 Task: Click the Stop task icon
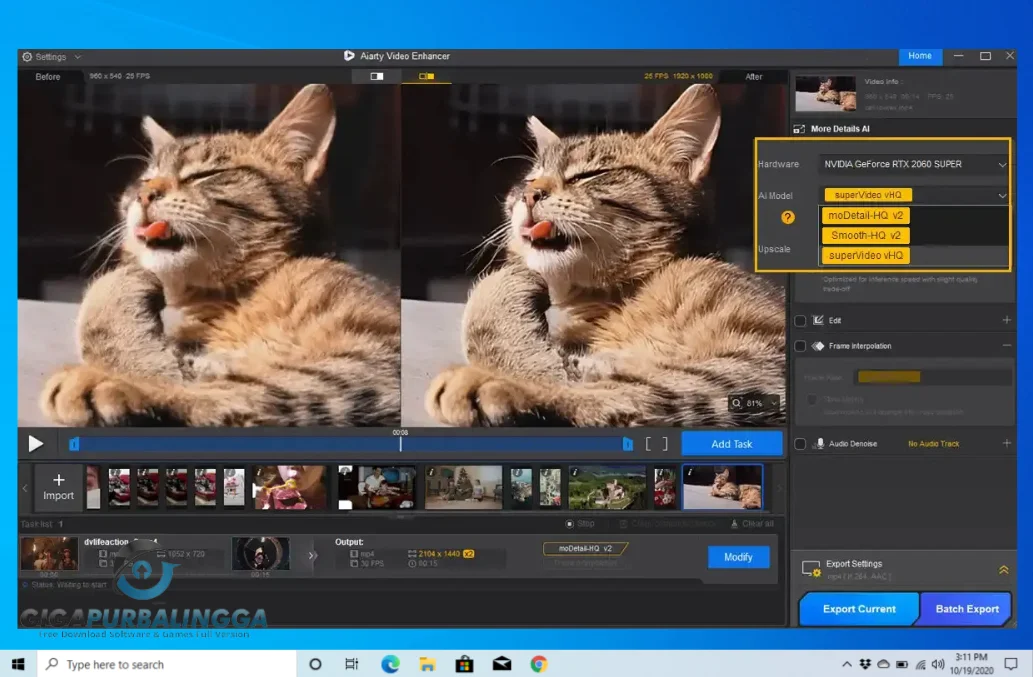point(569,524)
